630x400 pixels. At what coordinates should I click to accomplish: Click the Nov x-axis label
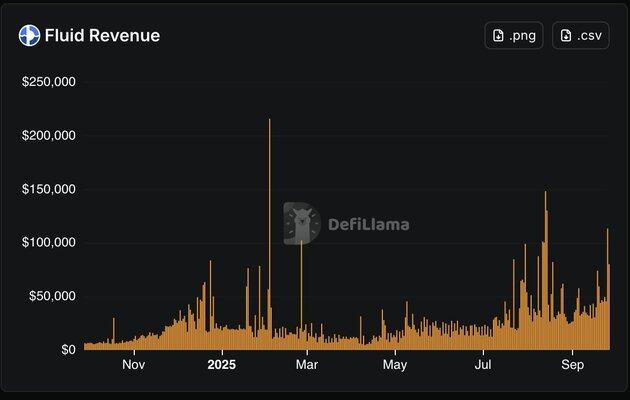coord(134,365)
